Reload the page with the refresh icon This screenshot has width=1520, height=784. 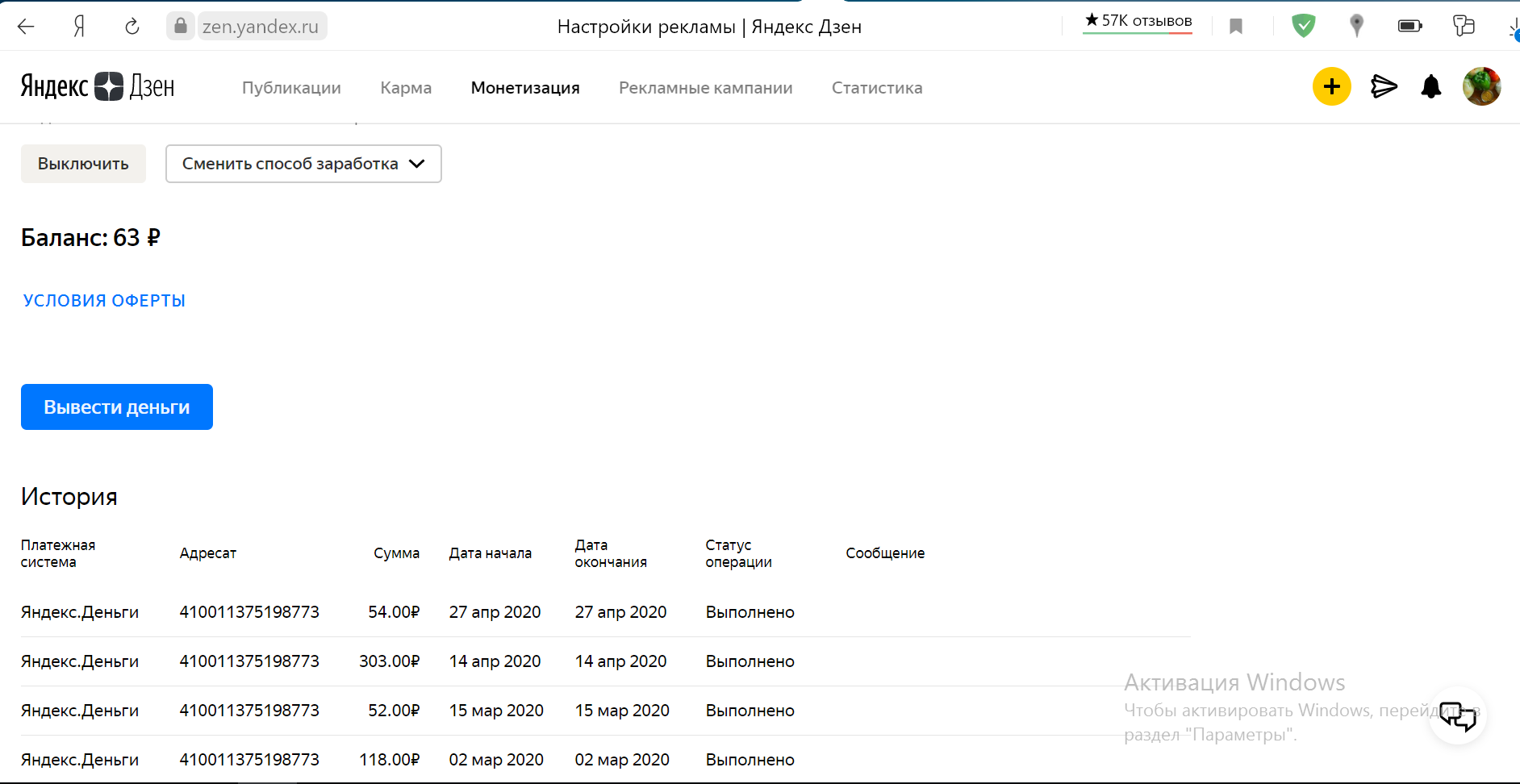tap(132, 27)
